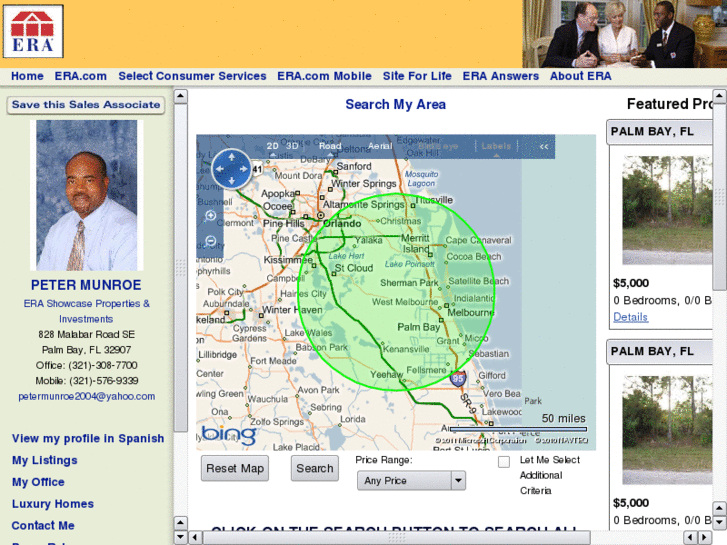
Task: Open Road map style option
Action: (329, 146)
